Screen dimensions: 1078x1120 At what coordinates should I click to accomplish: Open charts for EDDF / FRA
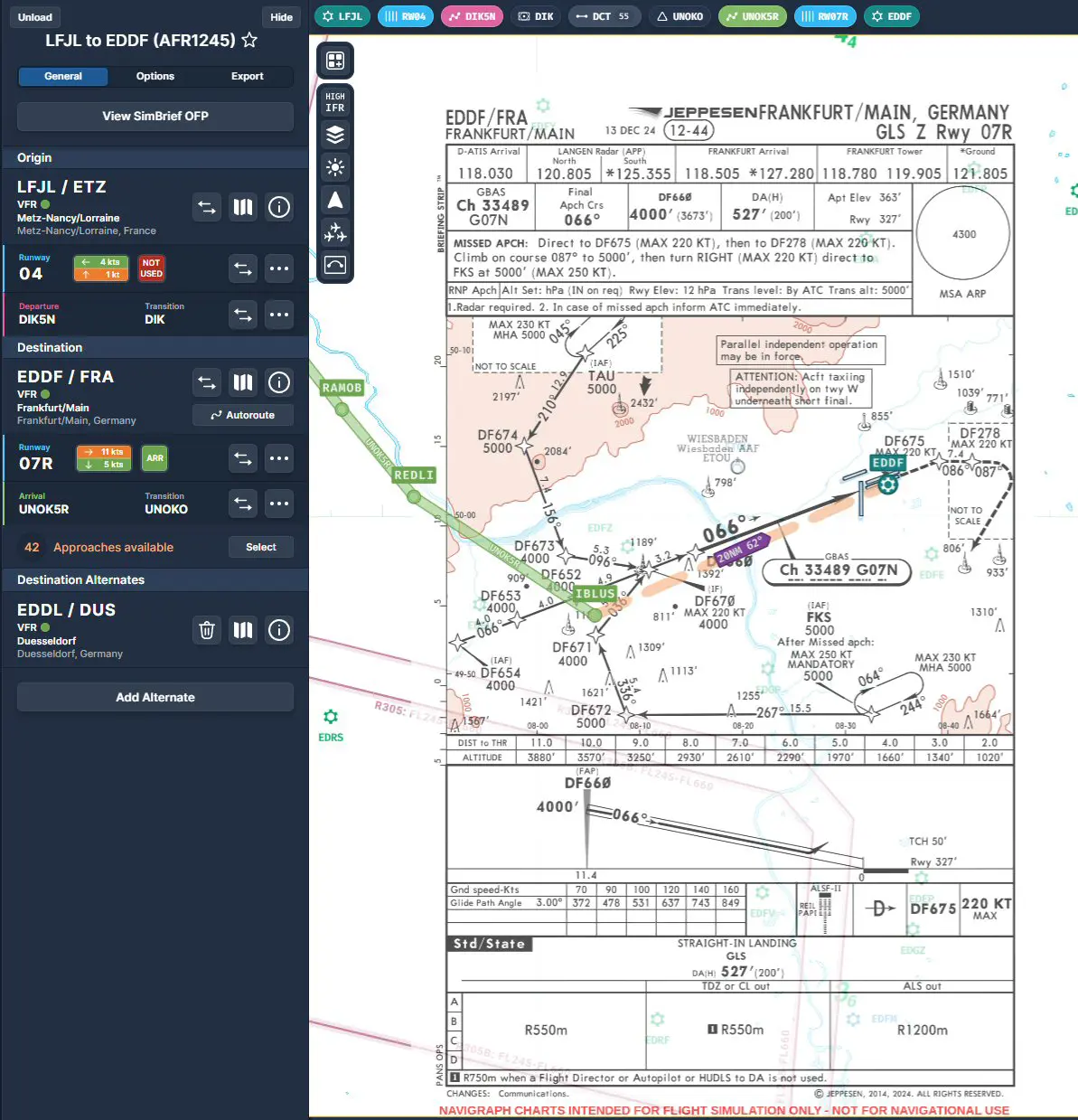(x=243, y=382)
